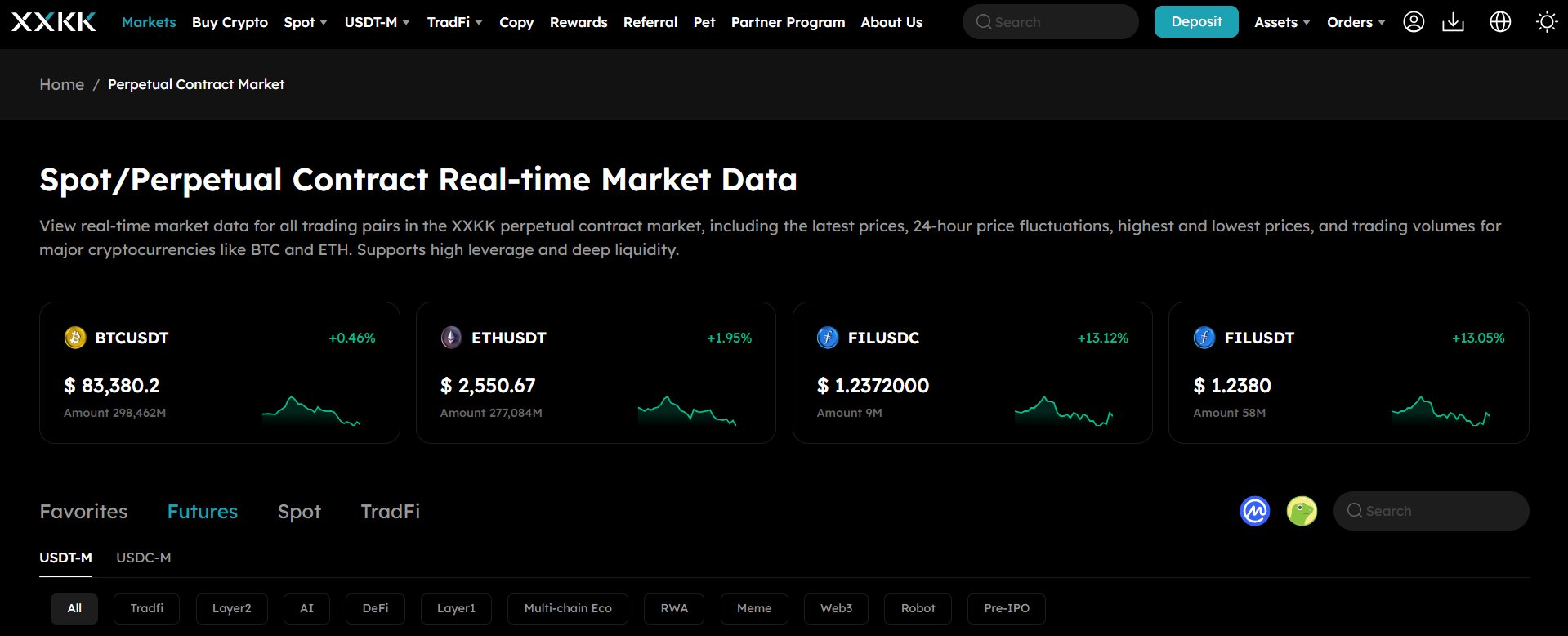Open the language globe icon

(1500, 22)
